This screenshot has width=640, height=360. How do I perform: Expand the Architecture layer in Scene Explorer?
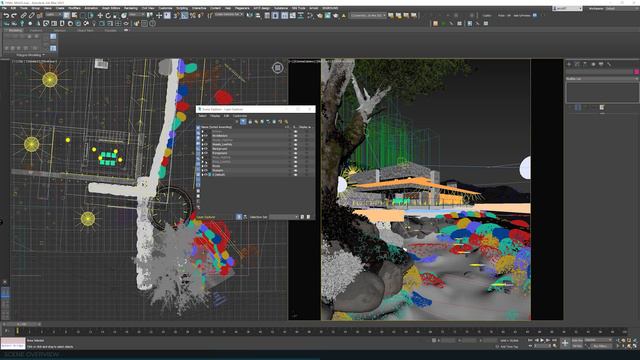click(x=202, y=136)
